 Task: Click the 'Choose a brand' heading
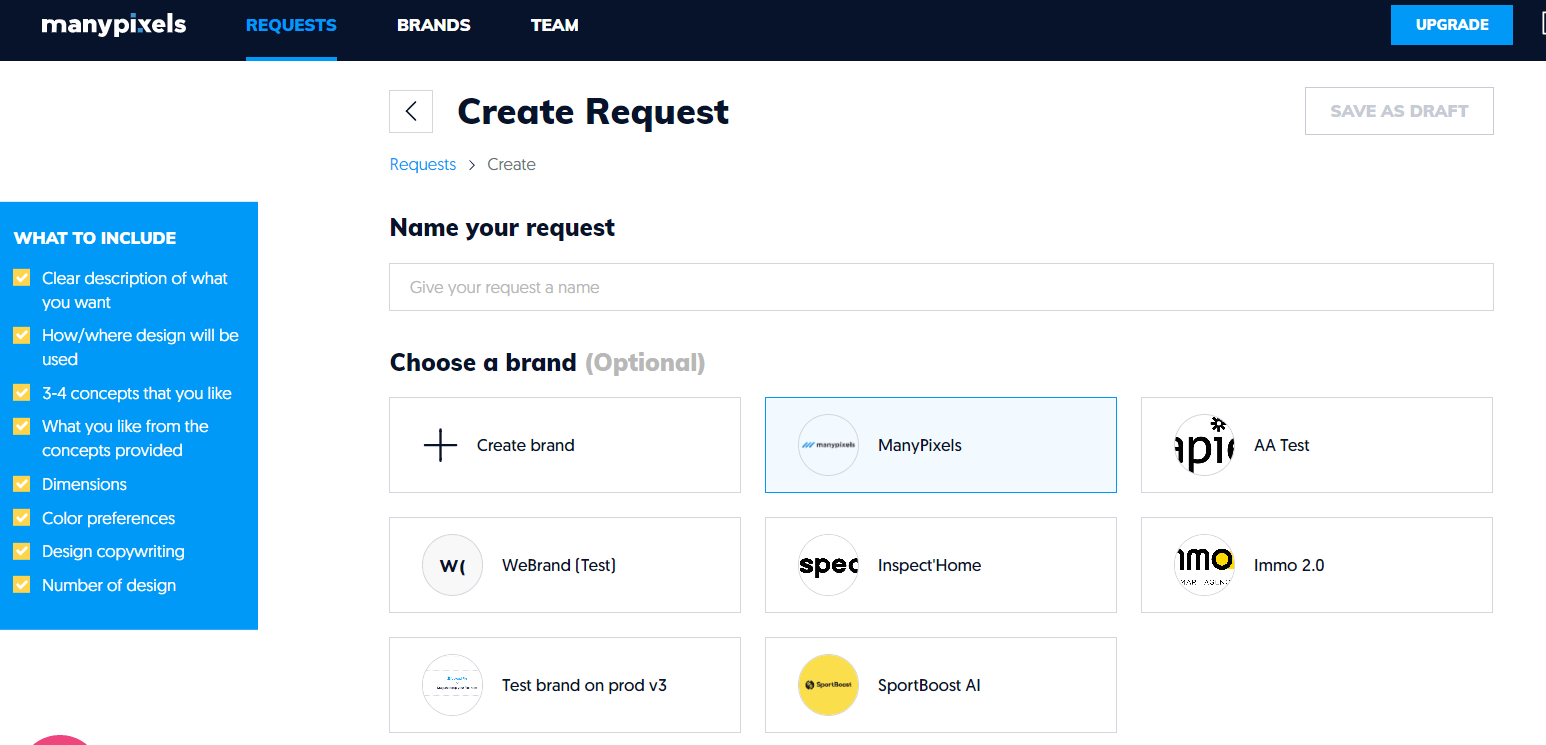click(x=483, y=362)
